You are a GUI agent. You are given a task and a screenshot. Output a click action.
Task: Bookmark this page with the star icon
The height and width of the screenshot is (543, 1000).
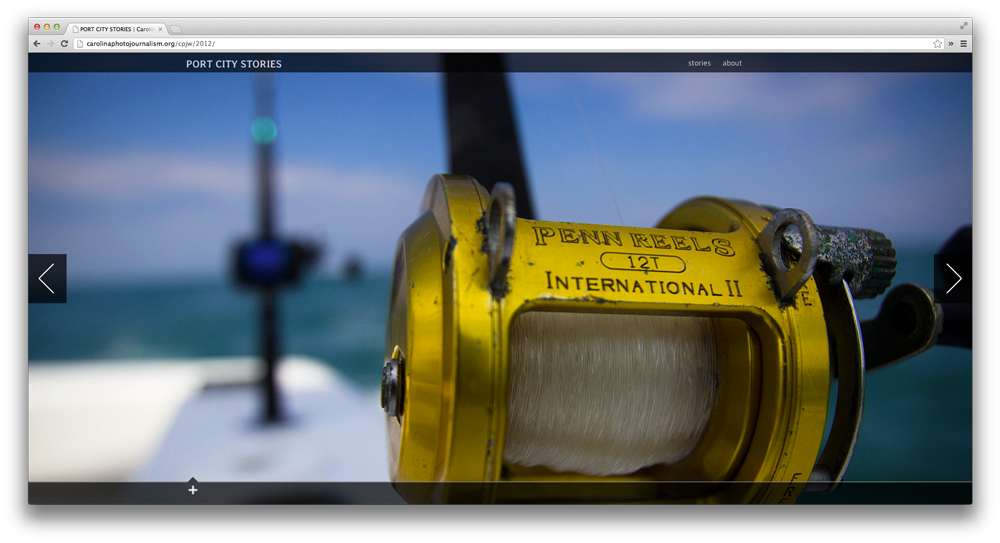[x=938, y=43]
